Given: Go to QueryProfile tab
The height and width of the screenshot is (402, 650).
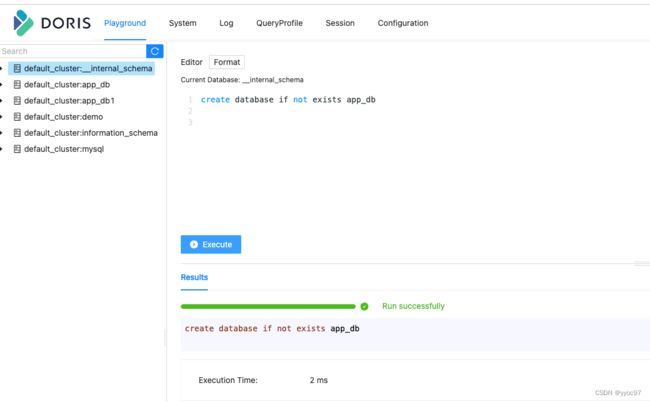Looking at the screenshot, I should [x=279, y=23].
